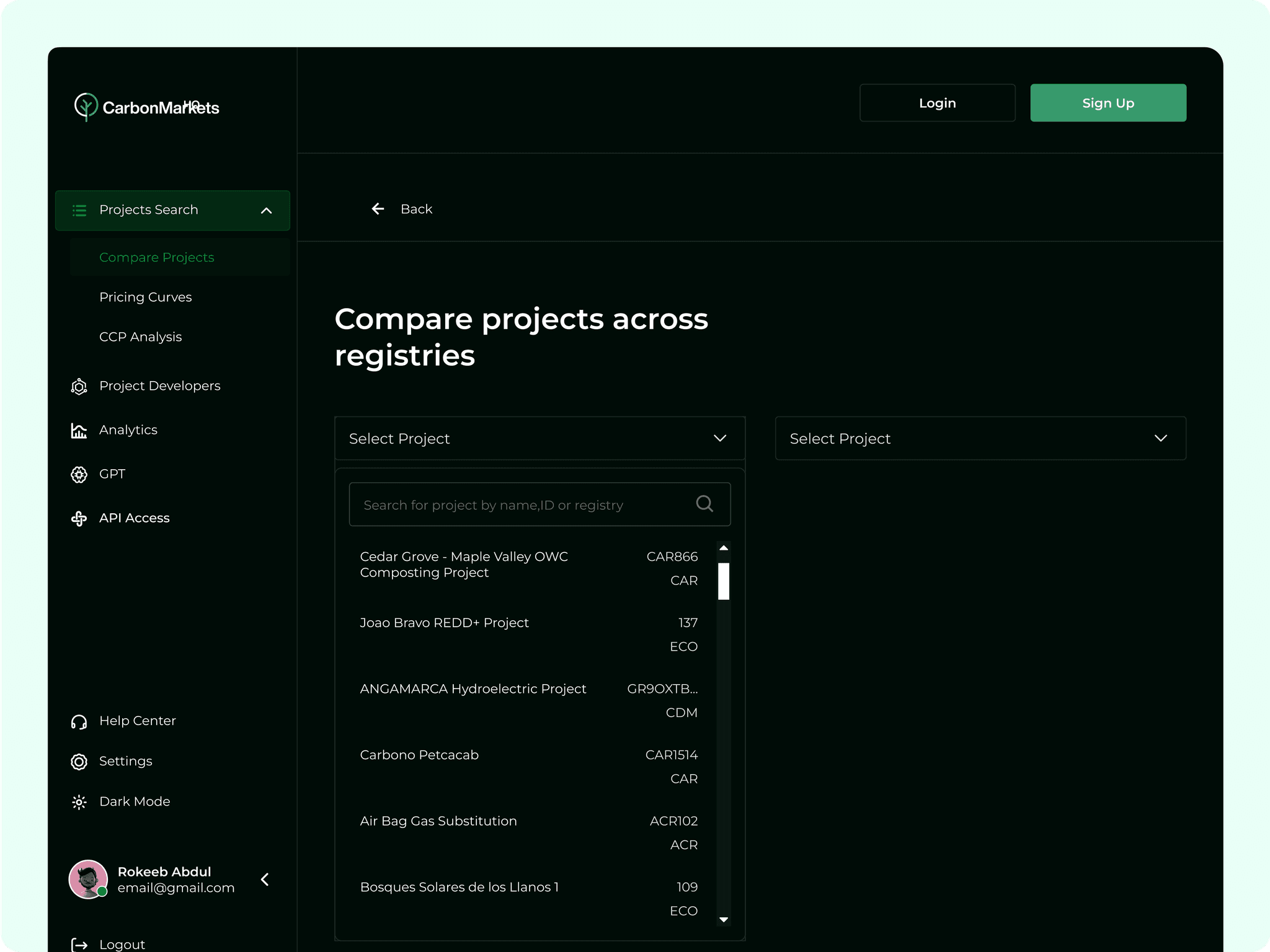Go to Pricing Curves
The width and height of the screenshot is (1270, 952).
(x=146, y=297)
